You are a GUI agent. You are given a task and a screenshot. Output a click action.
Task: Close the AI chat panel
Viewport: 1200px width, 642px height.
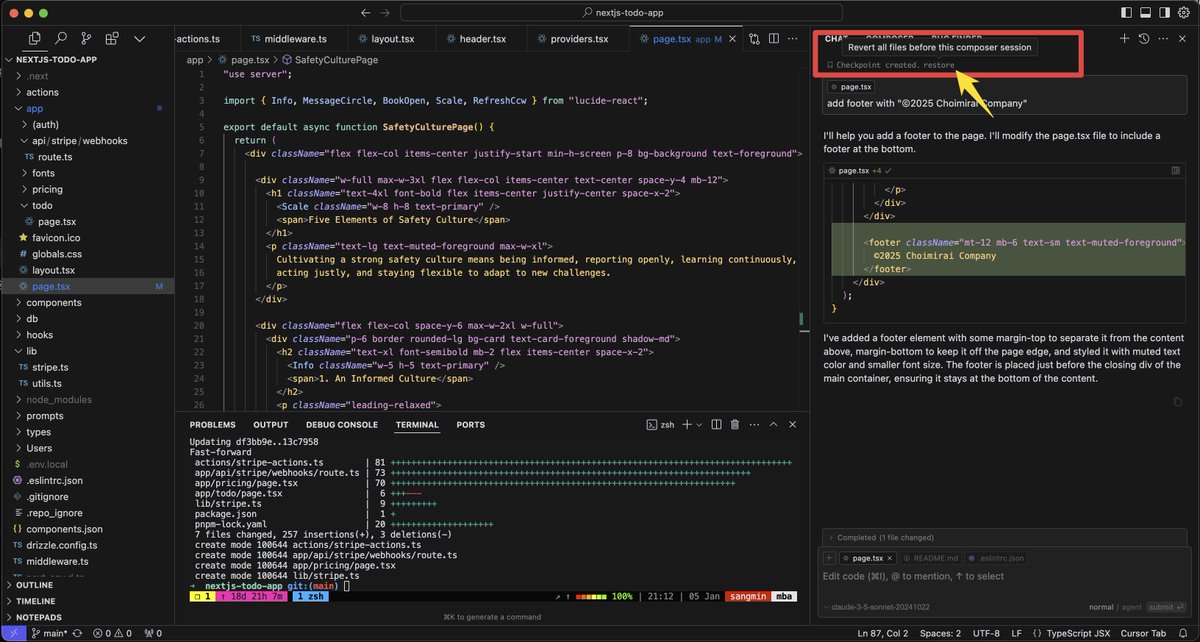[1181, 38]
